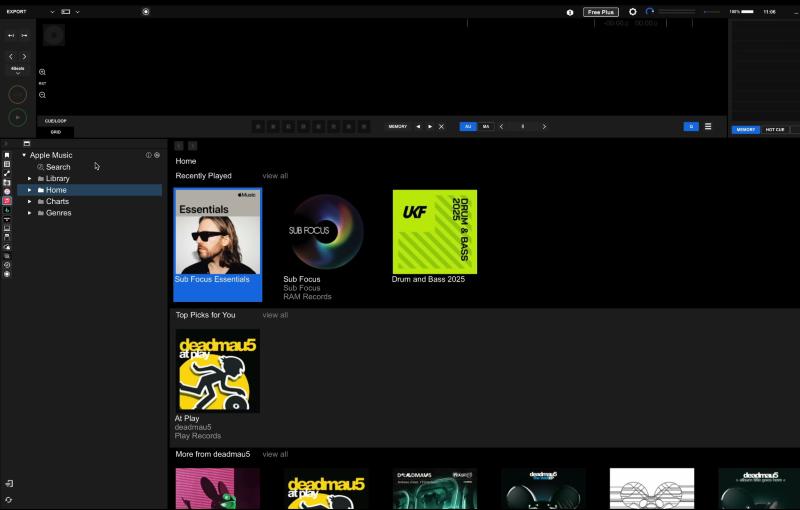Open the Playlists sidebar icon
The height and width of the screenshot is (510, 800).
[x=7, y=164]
